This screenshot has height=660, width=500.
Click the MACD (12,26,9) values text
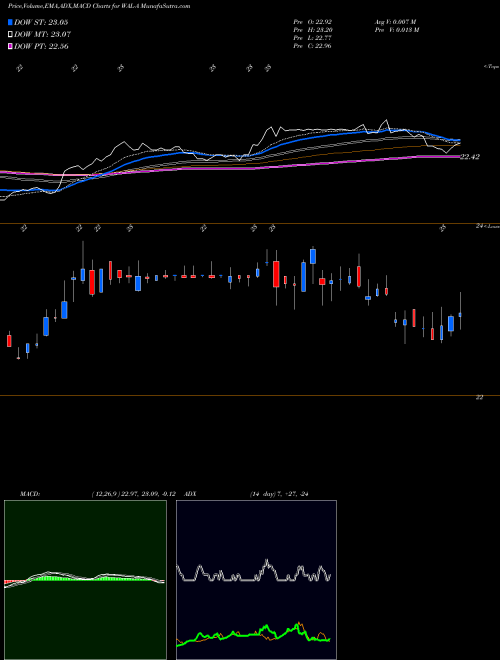133,494
